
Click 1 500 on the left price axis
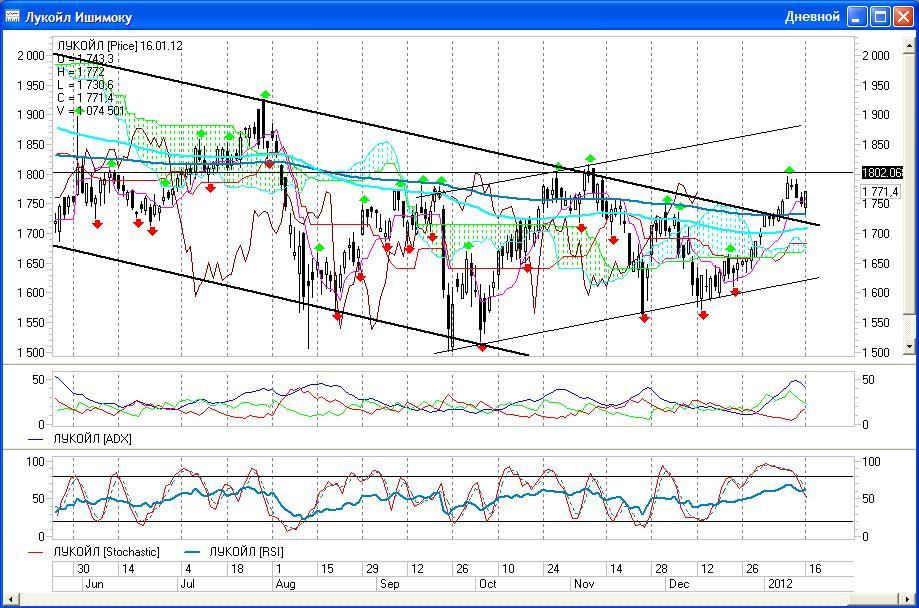(x=31, y=352)
